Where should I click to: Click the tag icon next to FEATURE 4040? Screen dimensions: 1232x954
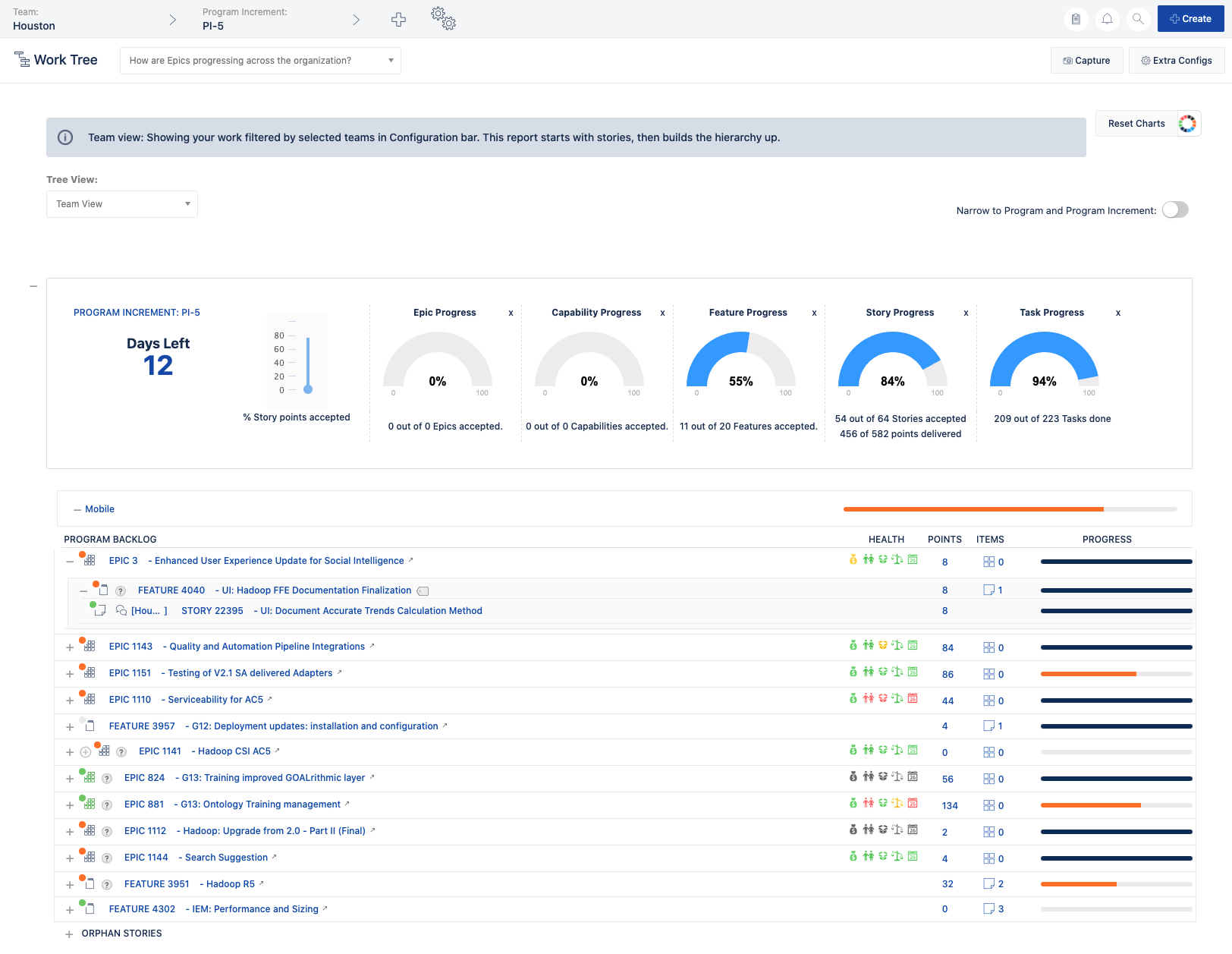click(x=423, y=590)
